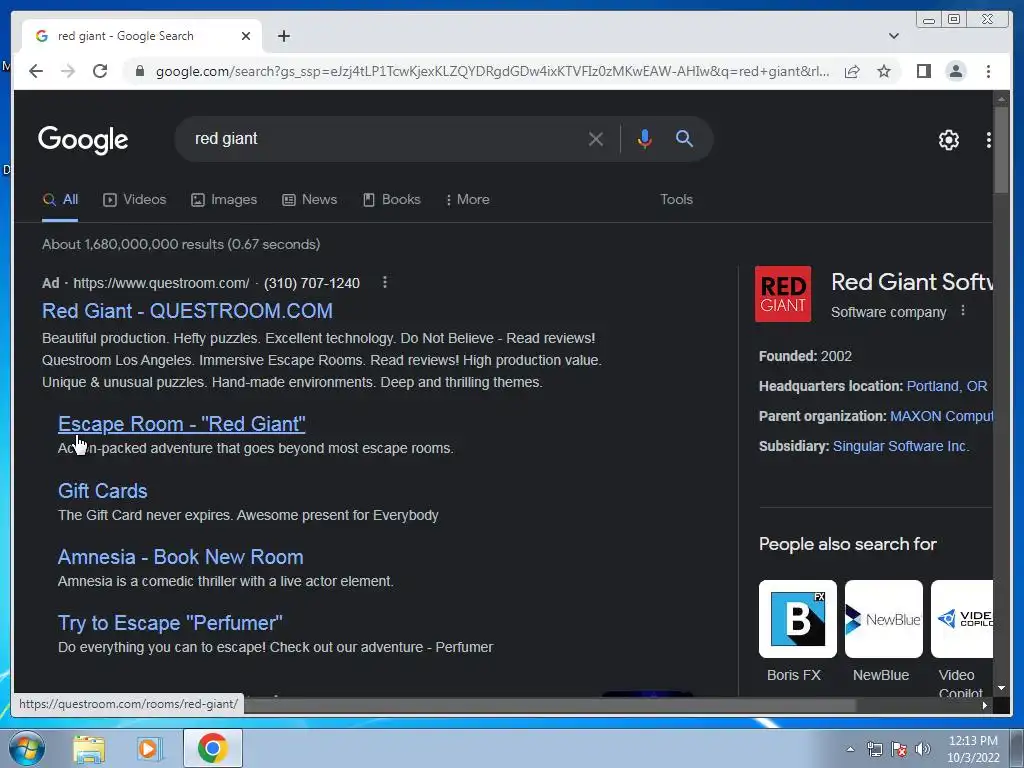Click the volume speaker tray icon
1024x768 pixels.
[x=923, y=749]
